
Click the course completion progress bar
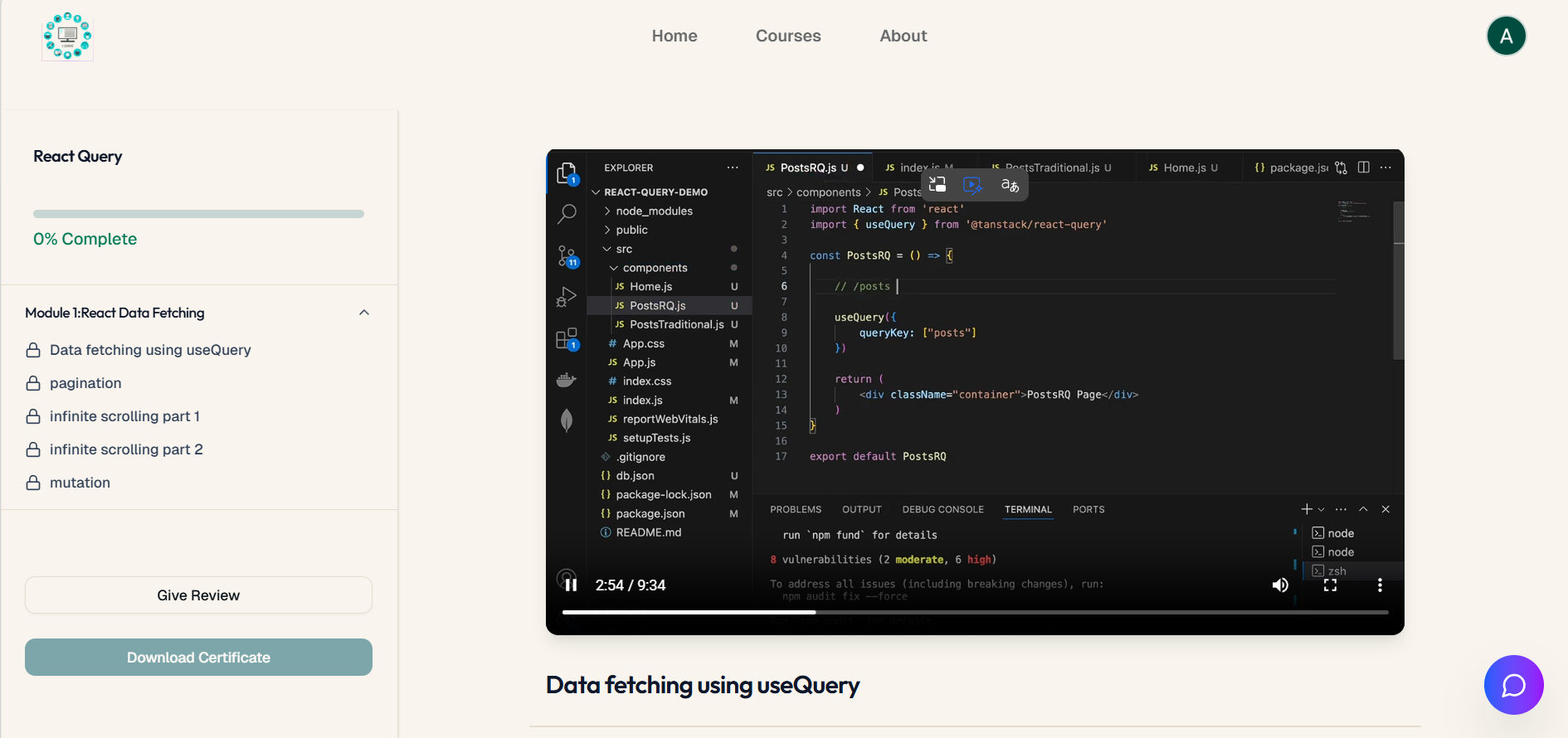[x=198, y=214]
